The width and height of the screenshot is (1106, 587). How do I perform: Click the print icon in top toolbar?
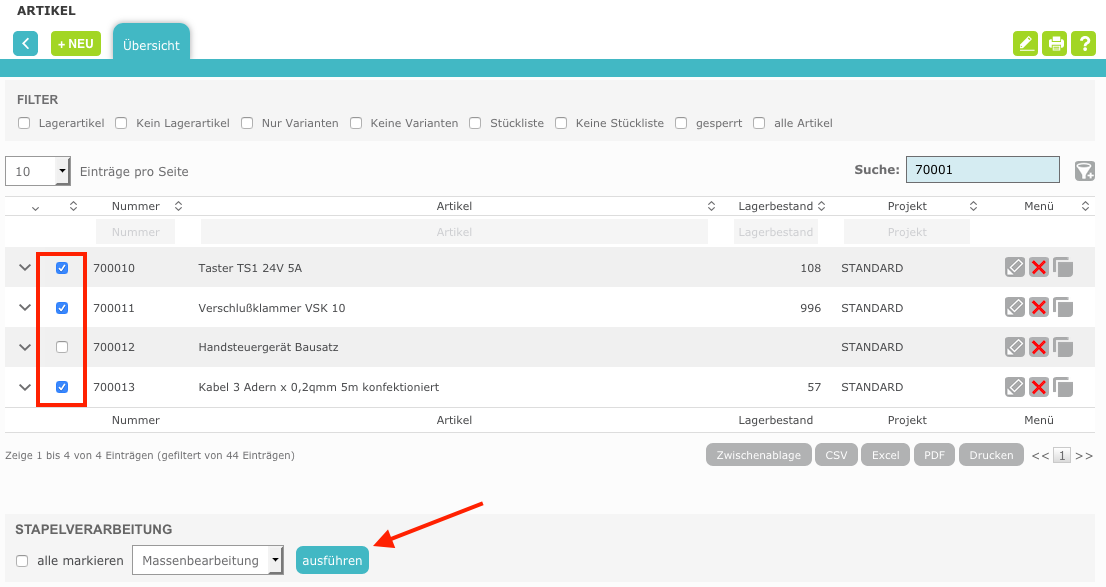coord(1054,44)
